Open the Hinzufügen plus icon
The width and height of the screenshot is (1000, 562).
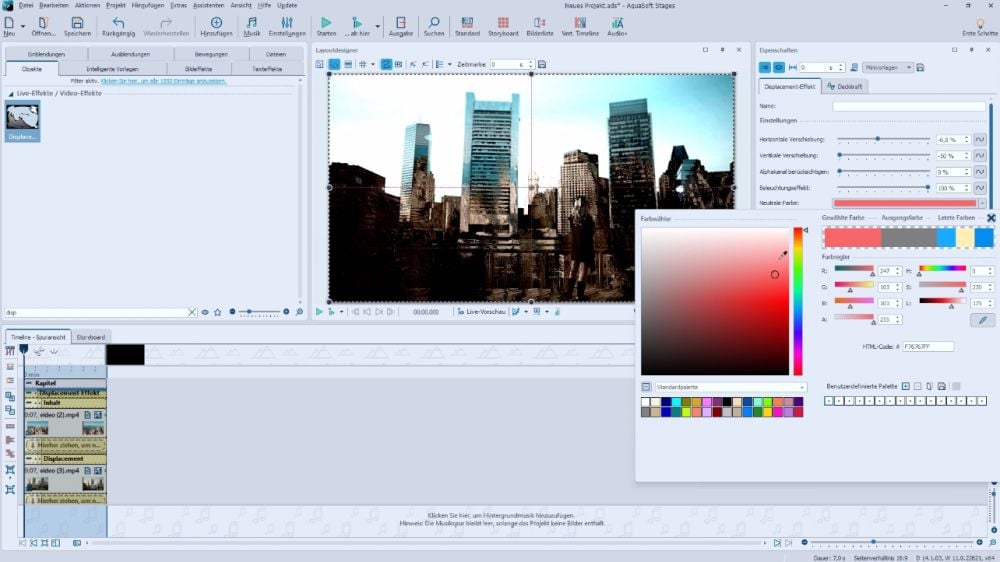pos(216,23)
